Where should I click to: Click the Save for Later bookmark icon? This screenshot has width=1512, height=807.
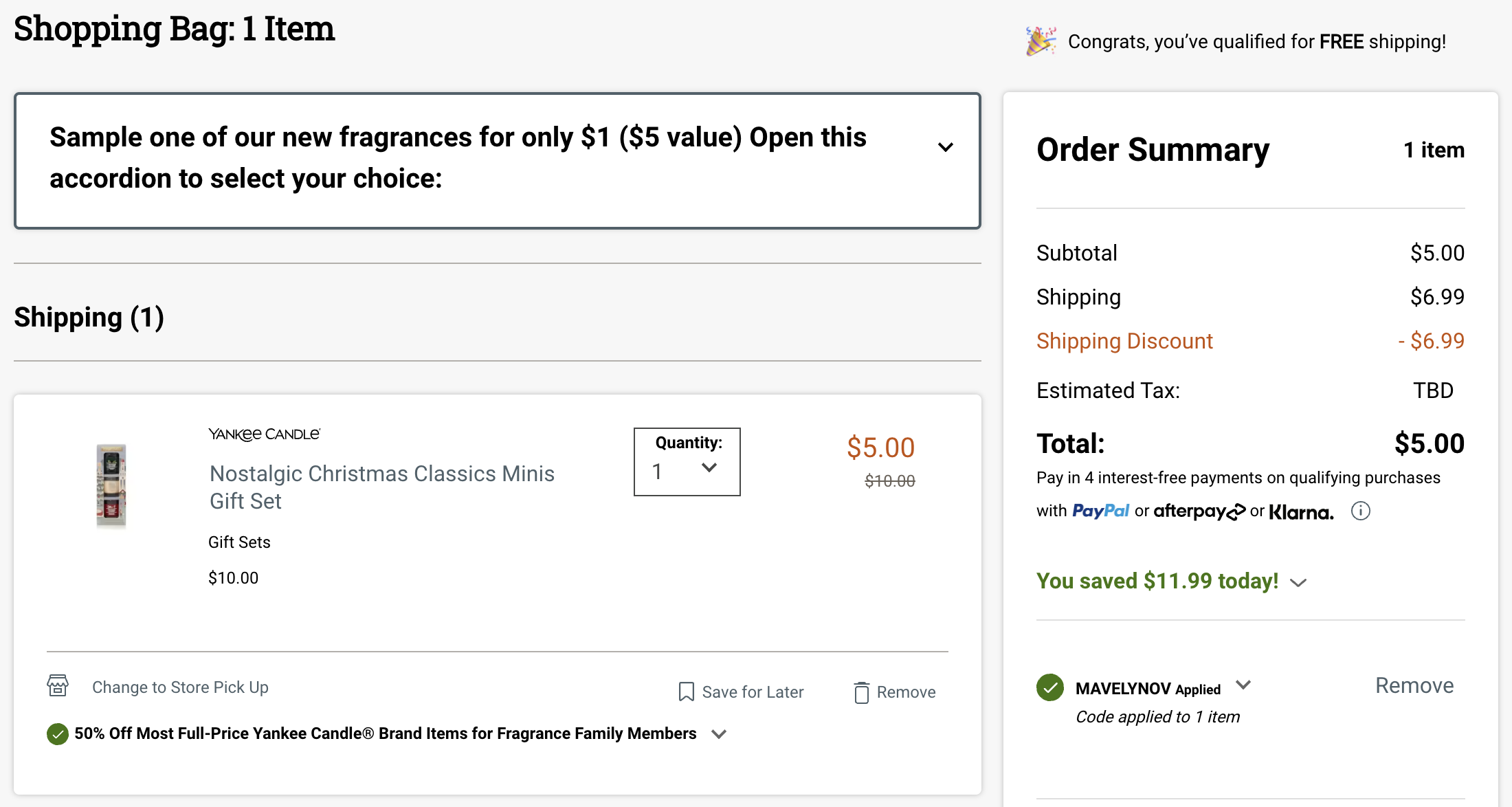(686, 692)
